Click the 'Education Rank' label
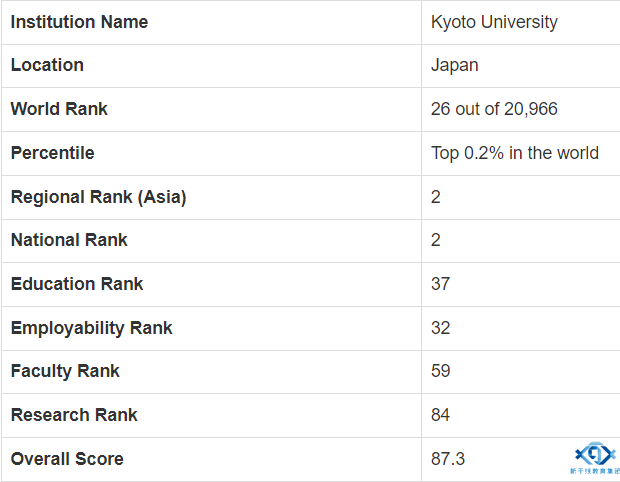The height and width of the screenshot is (482, 620). (x=77, y=284)
